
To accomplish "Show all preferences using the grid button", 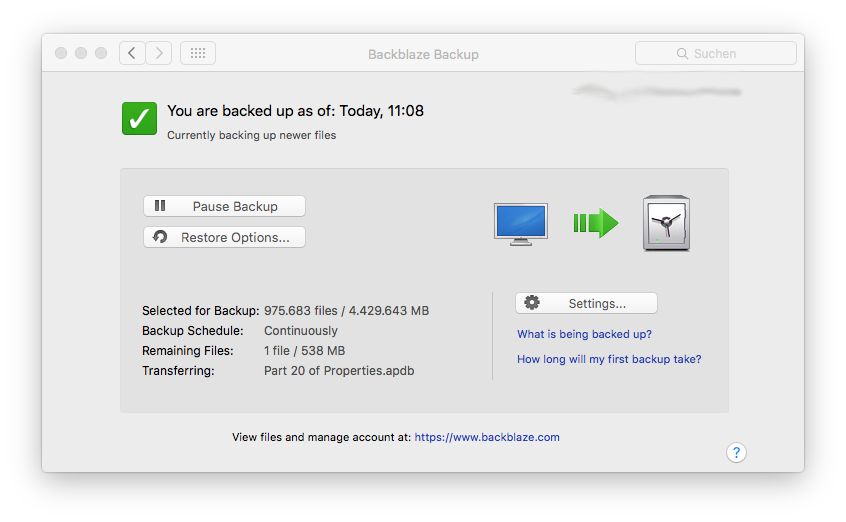I will (x=198, y=53).
